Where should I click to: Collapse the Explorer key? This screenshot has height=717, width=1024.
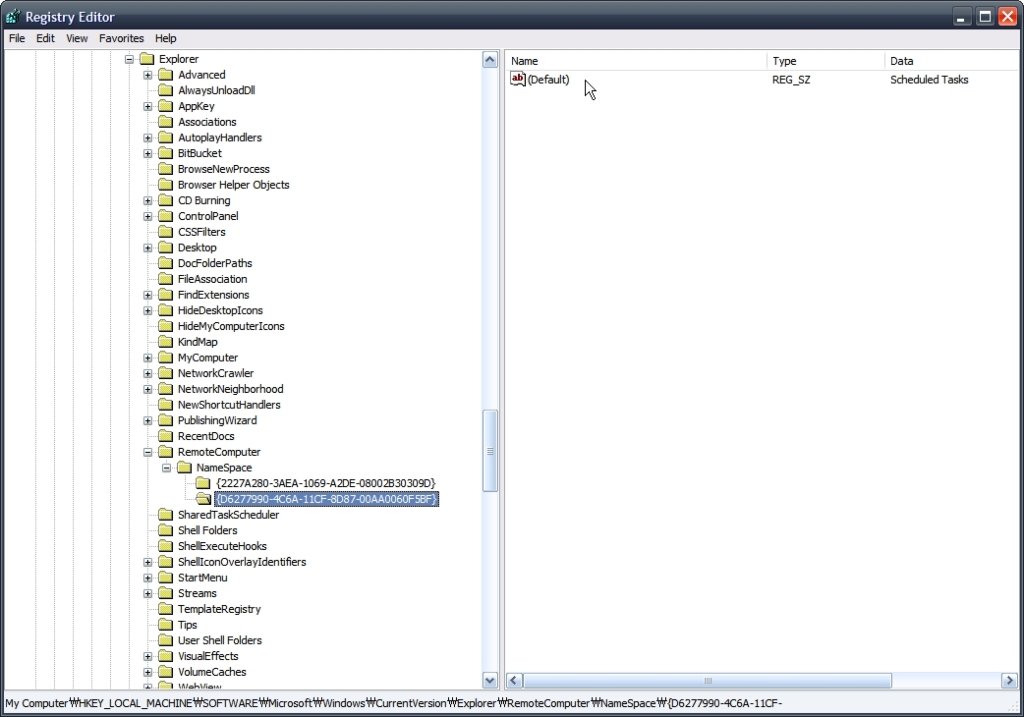129,59
